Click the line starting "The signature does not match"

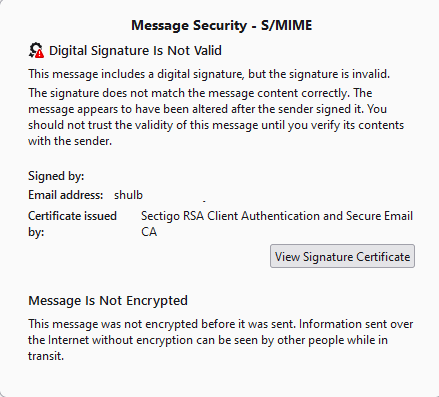pyautogui.click(x=200, y=93)
